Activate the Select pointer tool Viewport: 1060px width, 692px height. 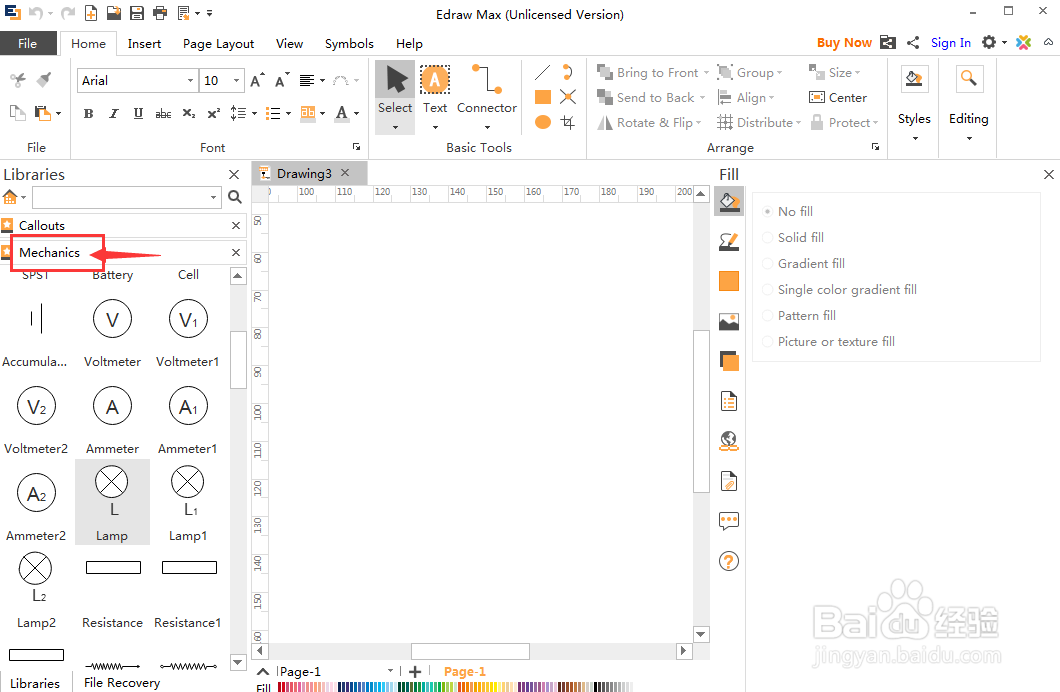click(x=395, y=97)
